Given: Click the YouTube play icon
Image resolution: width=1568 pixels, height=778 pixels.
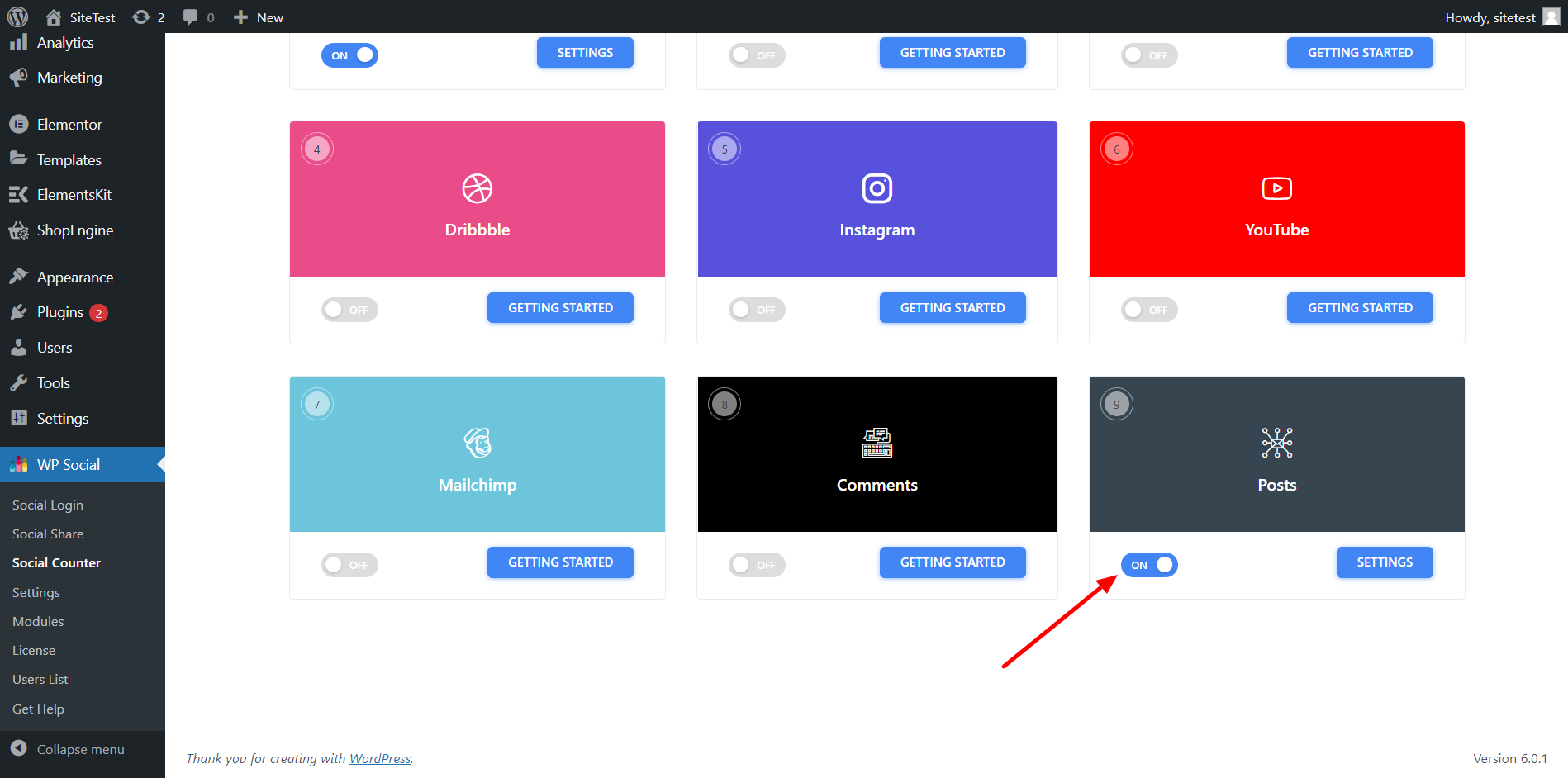Looking at the screenshot, I should 1277,188.
